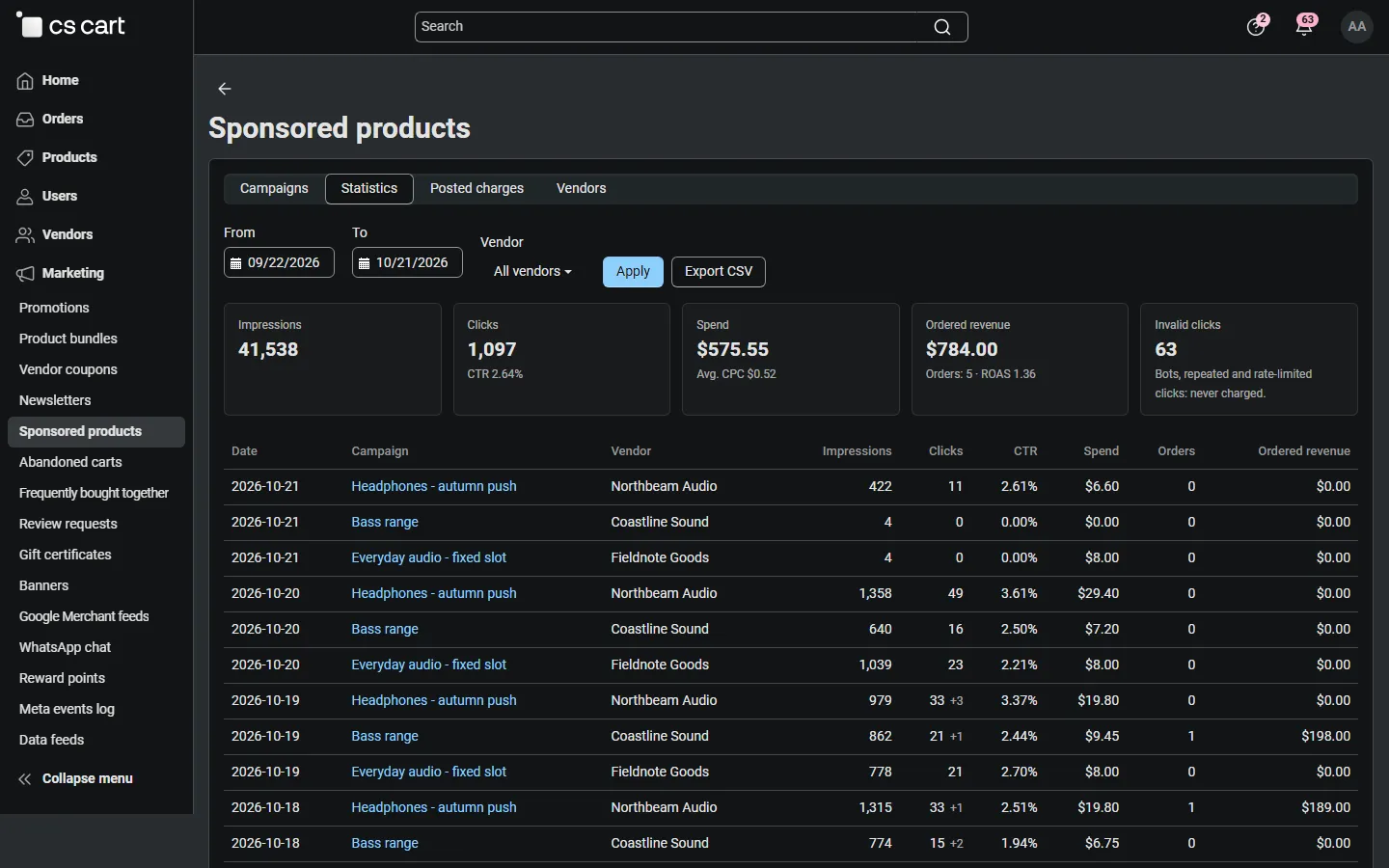Open Vendor coupons menu item
This screenshot has height=868, width=1389.
click(x=68, y=369)
